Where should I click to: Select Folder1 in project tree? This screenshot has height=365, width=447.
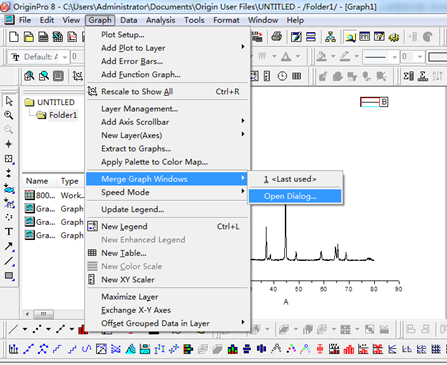click(x=57, y=115)
